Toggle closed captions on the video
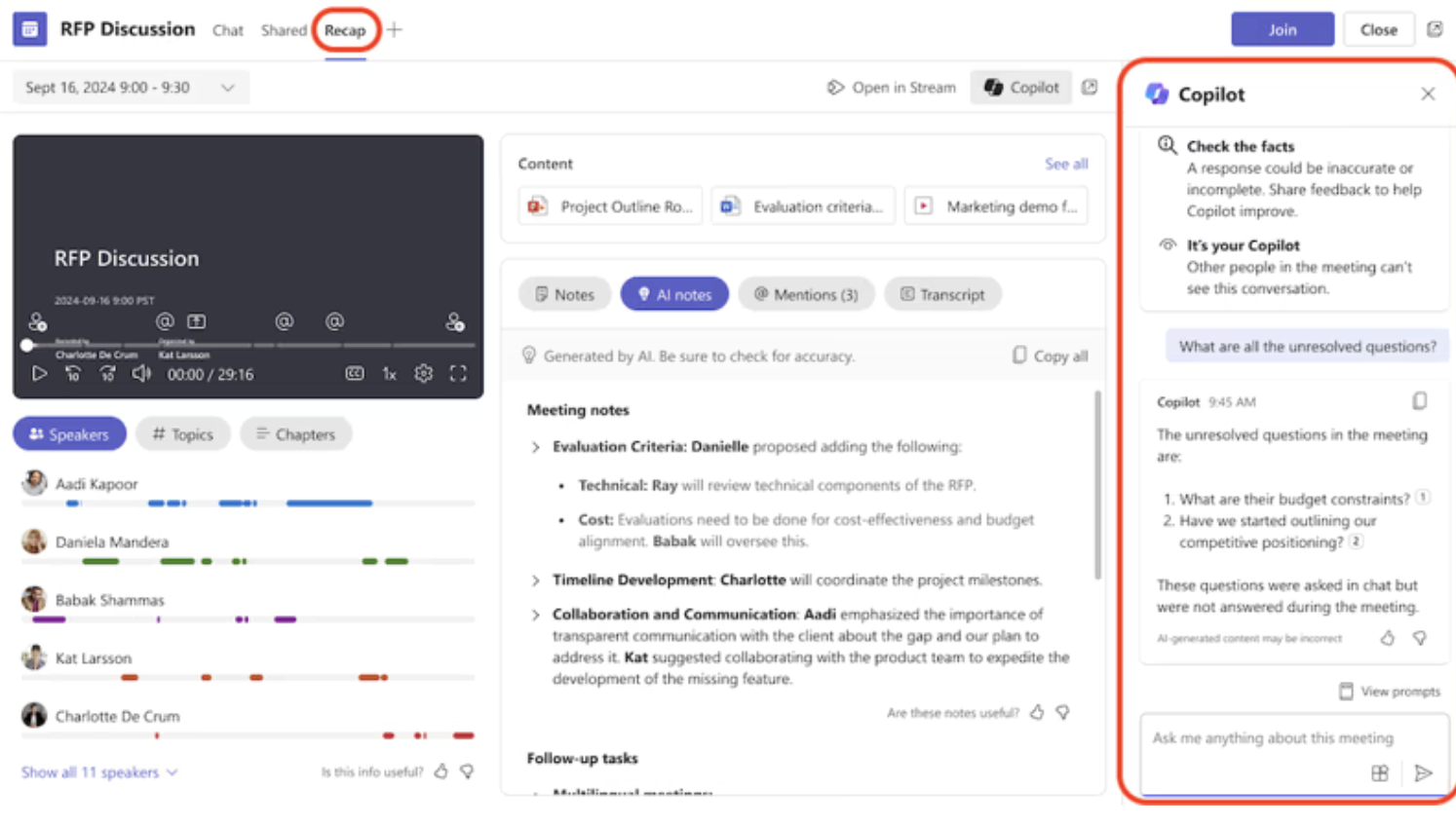This screenshot has height=824, width=1456. coord(355,374)
